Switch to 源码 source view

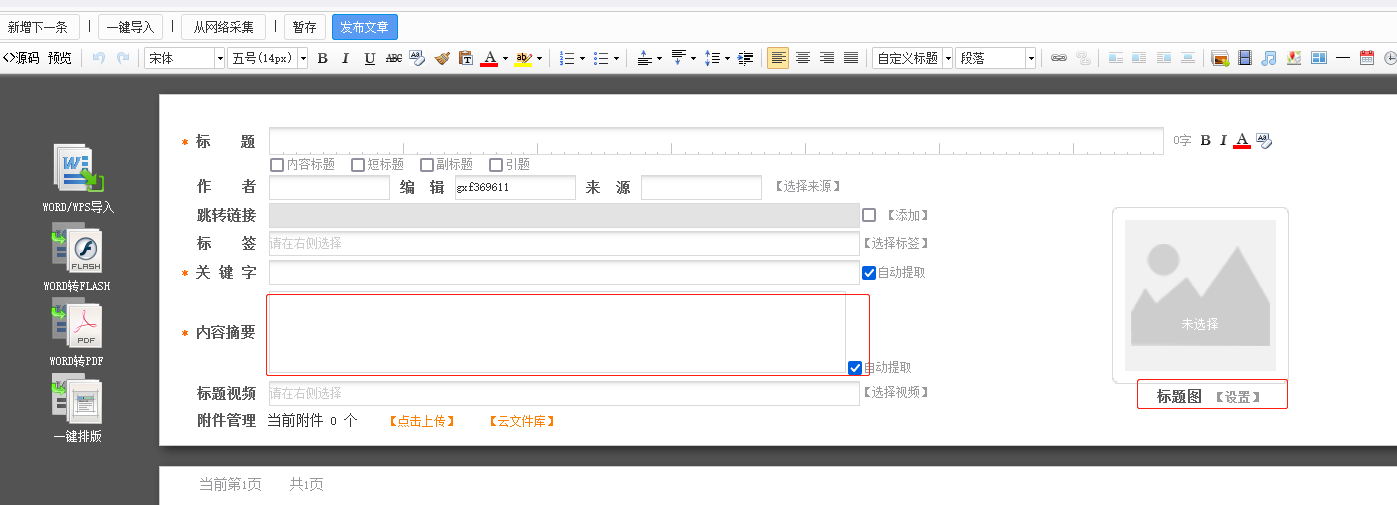(x=22, y=59)
